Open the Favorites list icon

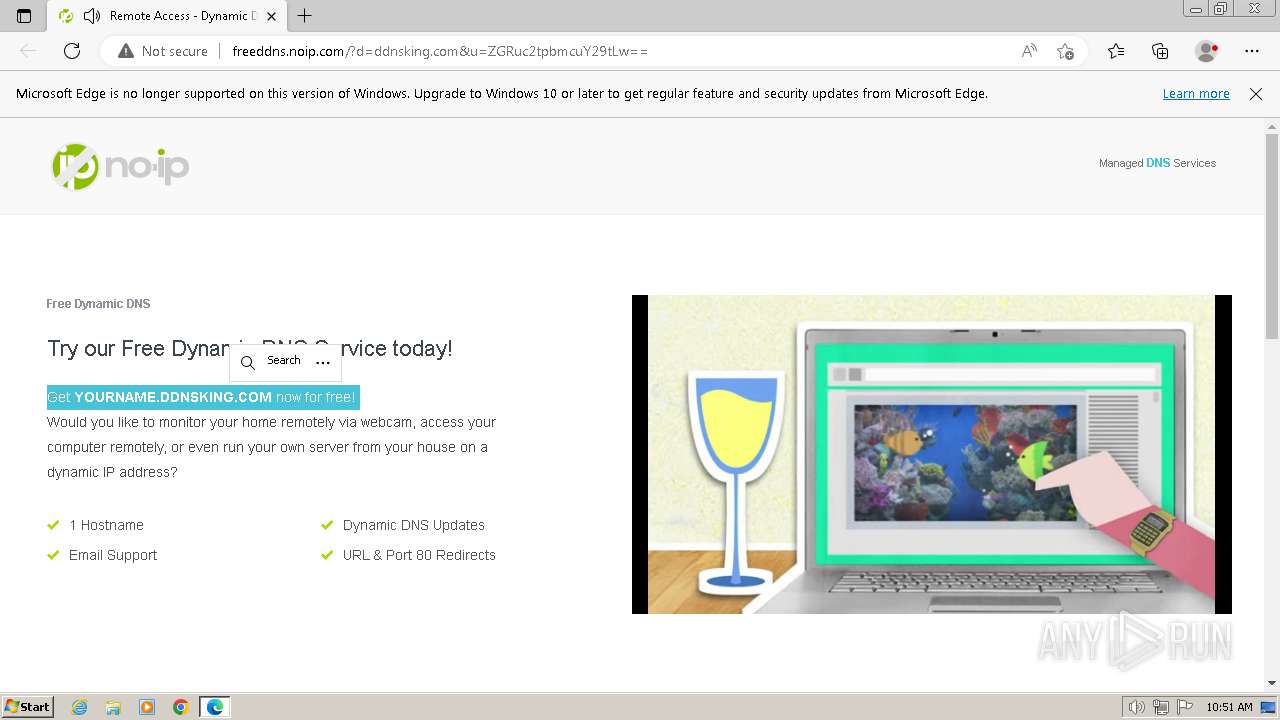click(1116, 51)
